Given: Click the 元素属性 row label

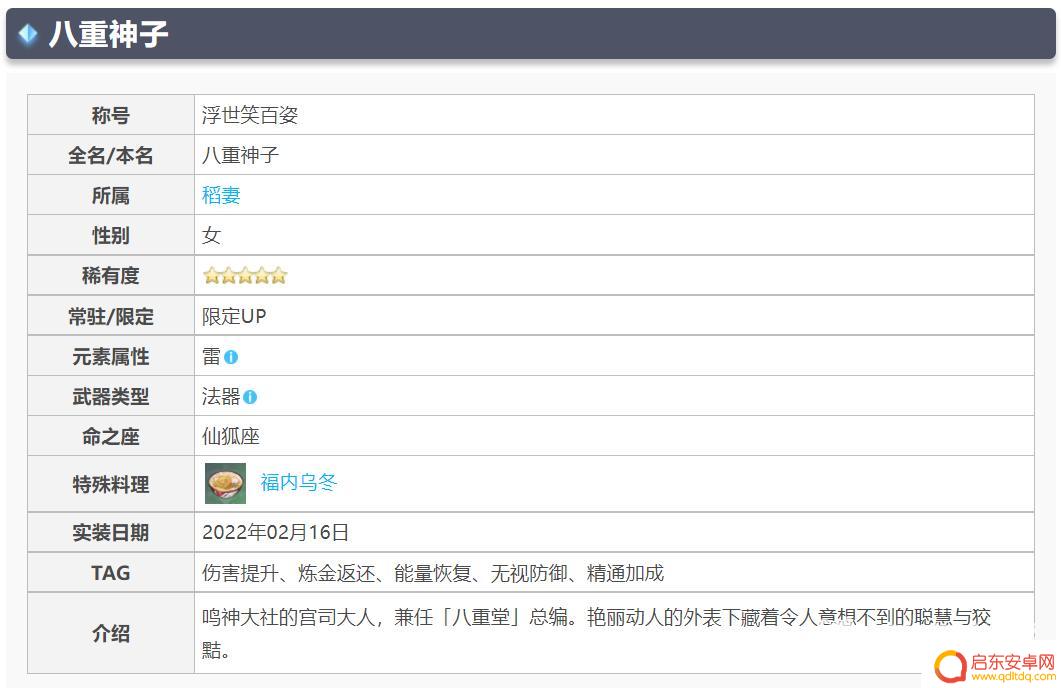Looking at the screenshot, I should [111, 357].
